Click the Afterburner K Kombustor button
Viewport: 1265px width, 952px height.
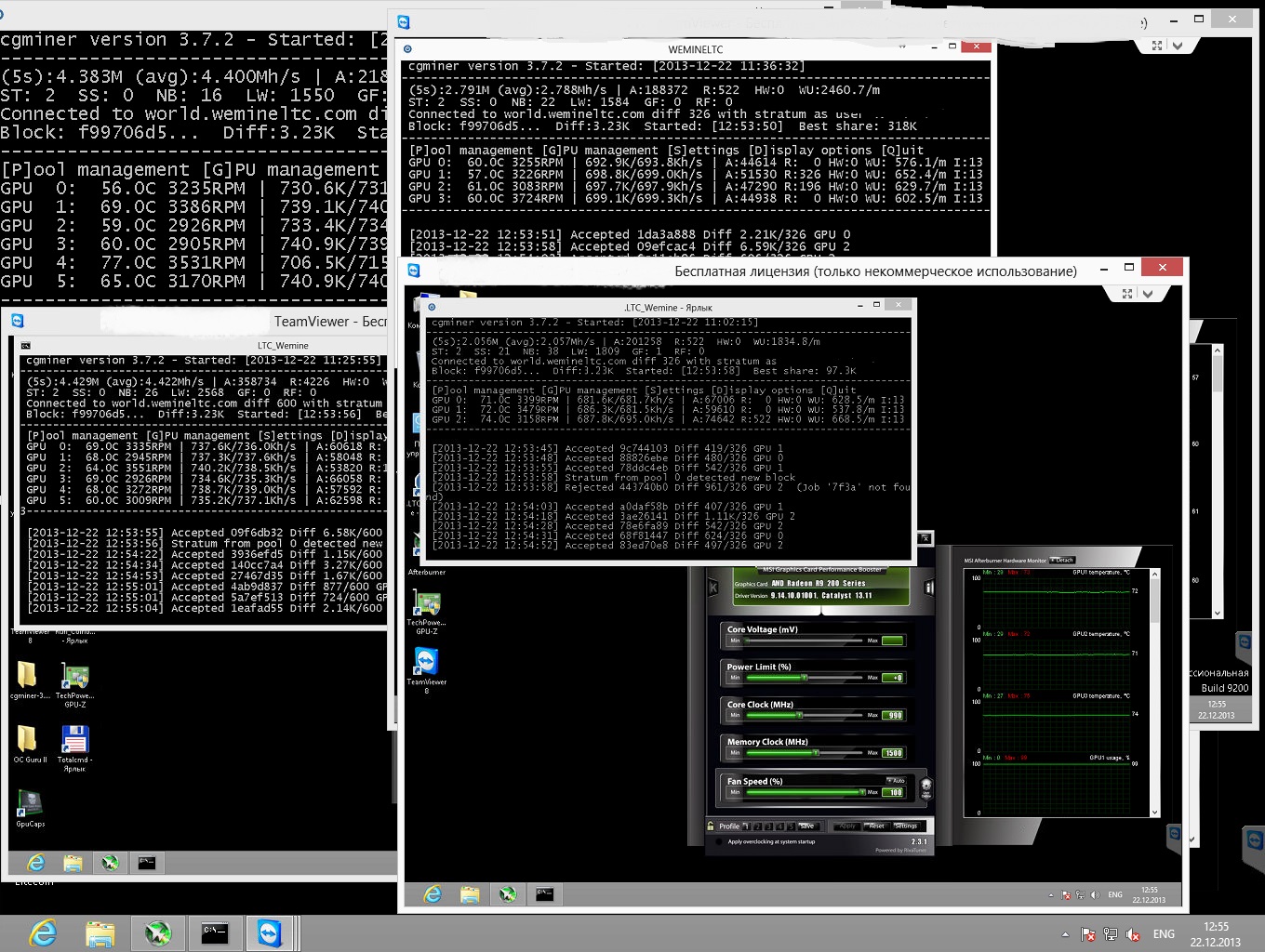point(713,588)
